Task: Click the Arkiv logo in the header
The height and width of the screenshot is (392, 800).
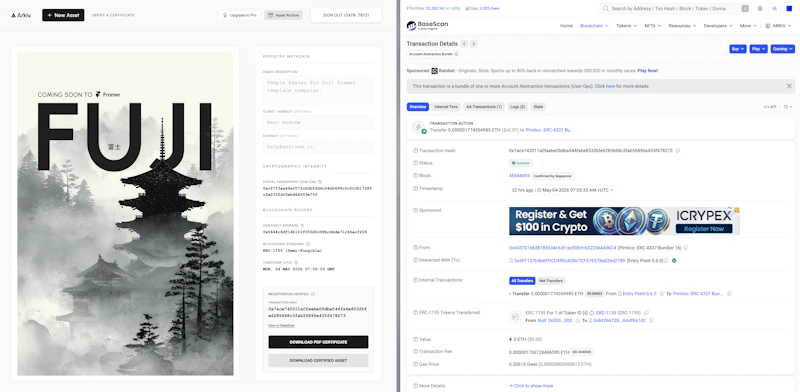Action: (x=21, y=15)
